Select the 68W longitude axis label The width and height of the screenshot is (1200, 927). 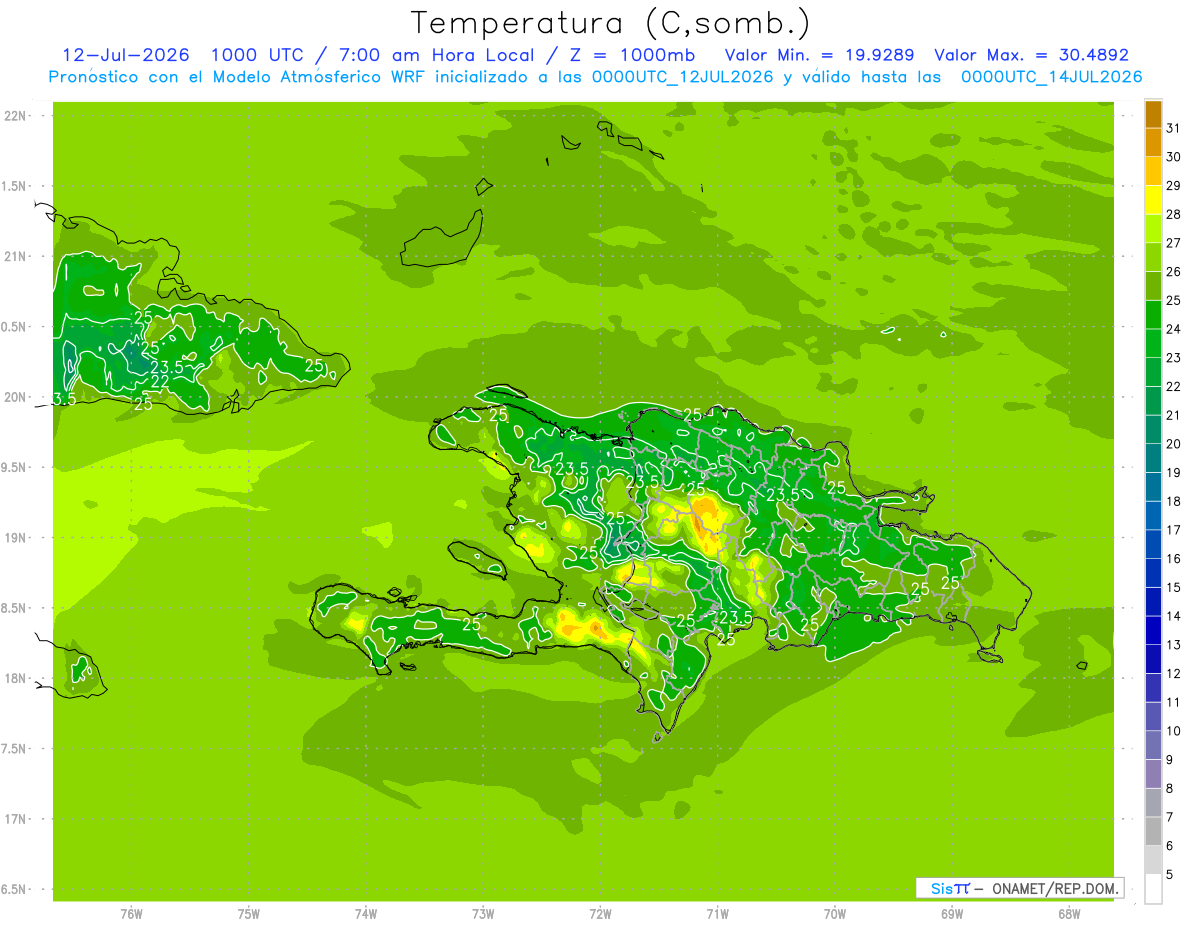point(1069,913)
